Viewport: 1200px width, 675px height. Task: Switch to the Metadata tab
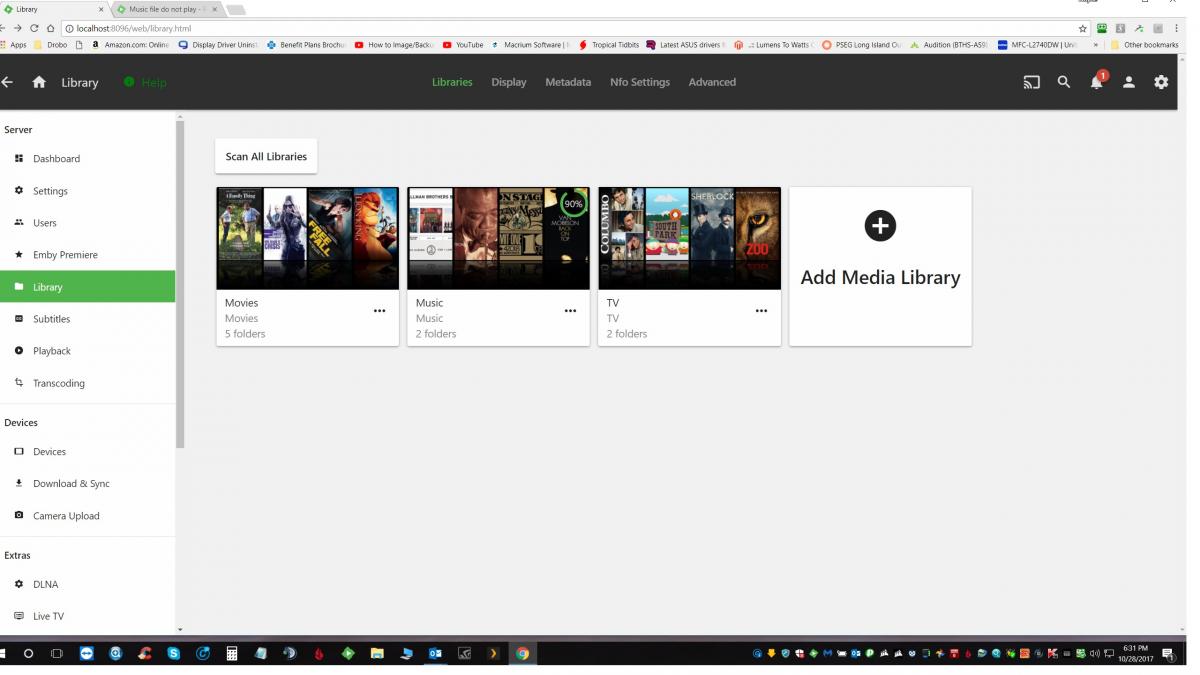coord(568,83)
